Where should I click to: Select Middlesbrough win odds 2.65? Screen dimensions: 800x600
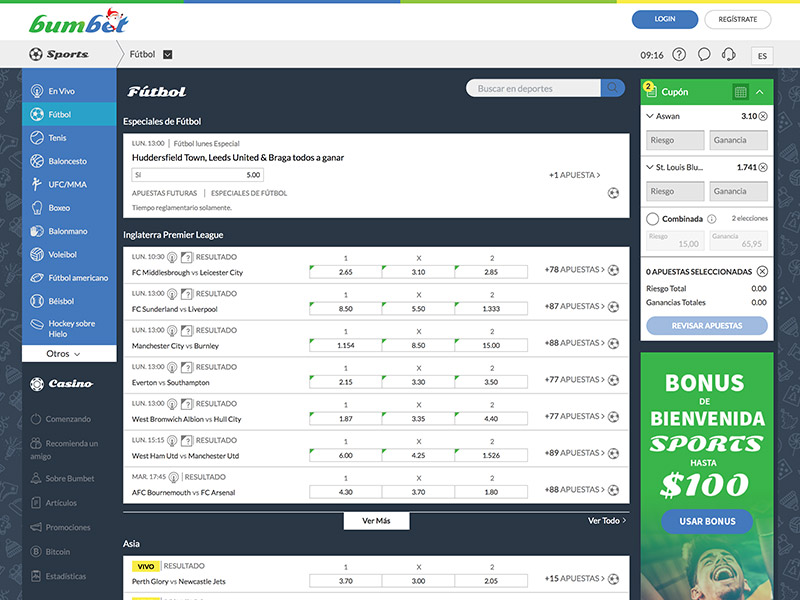pyautogui.click(x=345, y=272)
